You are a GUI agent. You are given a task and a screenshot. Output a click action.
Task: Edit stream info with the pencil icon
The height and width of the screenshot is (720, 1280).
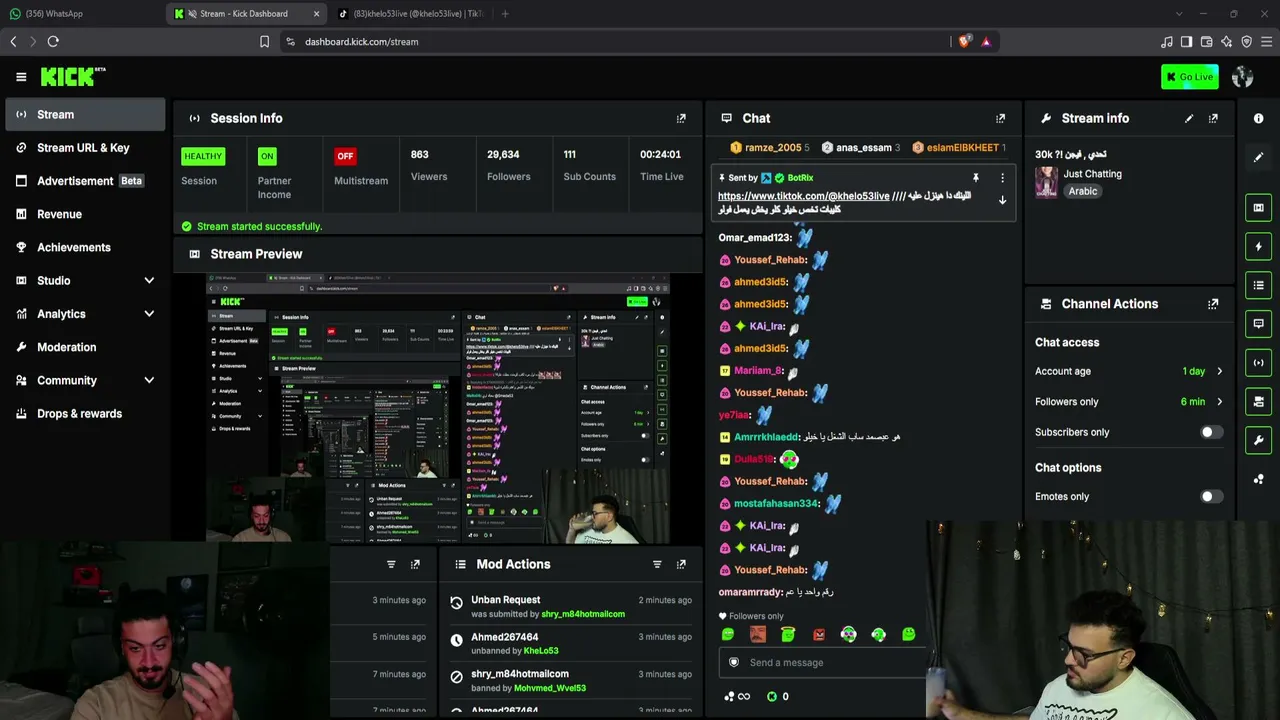tap(1189, 118)
